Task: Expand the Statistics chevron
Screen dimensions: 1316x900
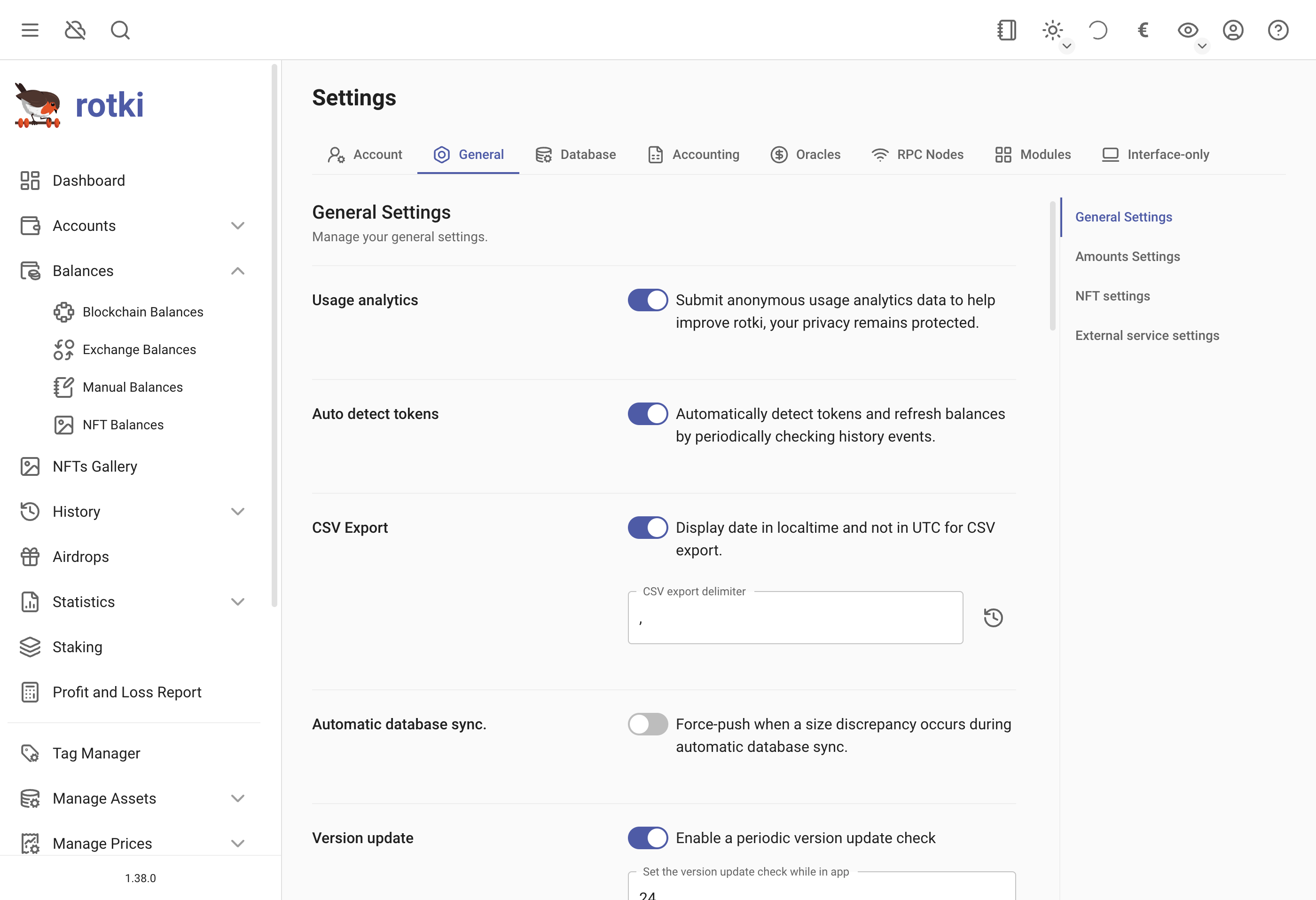Action: tap(238, 602)
